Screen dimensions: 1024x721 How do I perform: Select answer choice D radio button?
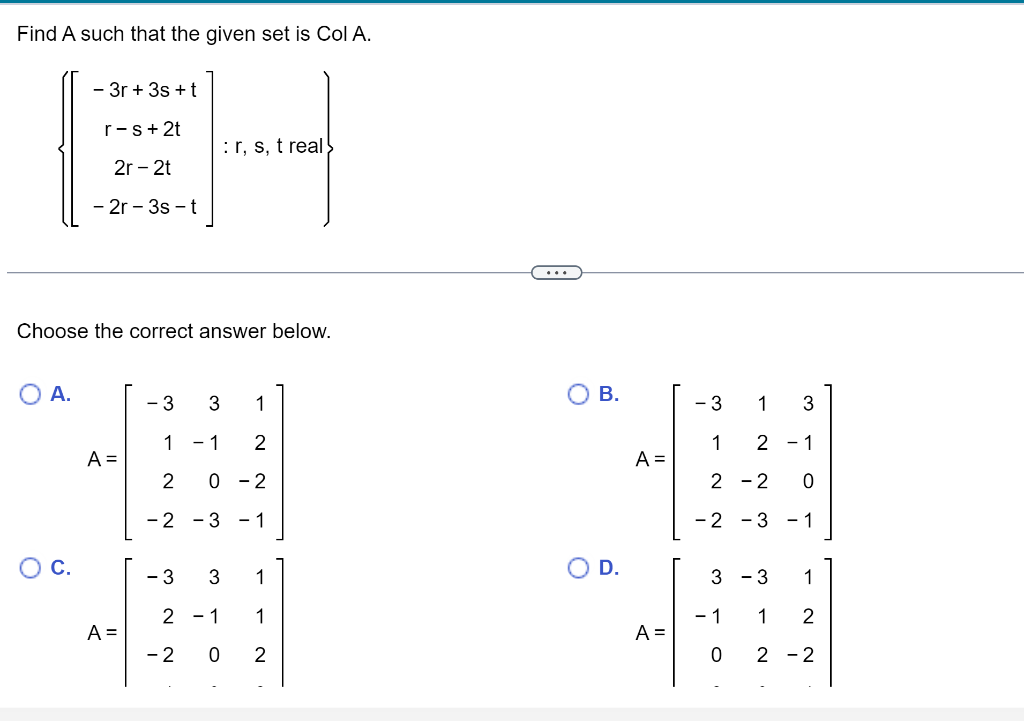(x=579, y=568)
